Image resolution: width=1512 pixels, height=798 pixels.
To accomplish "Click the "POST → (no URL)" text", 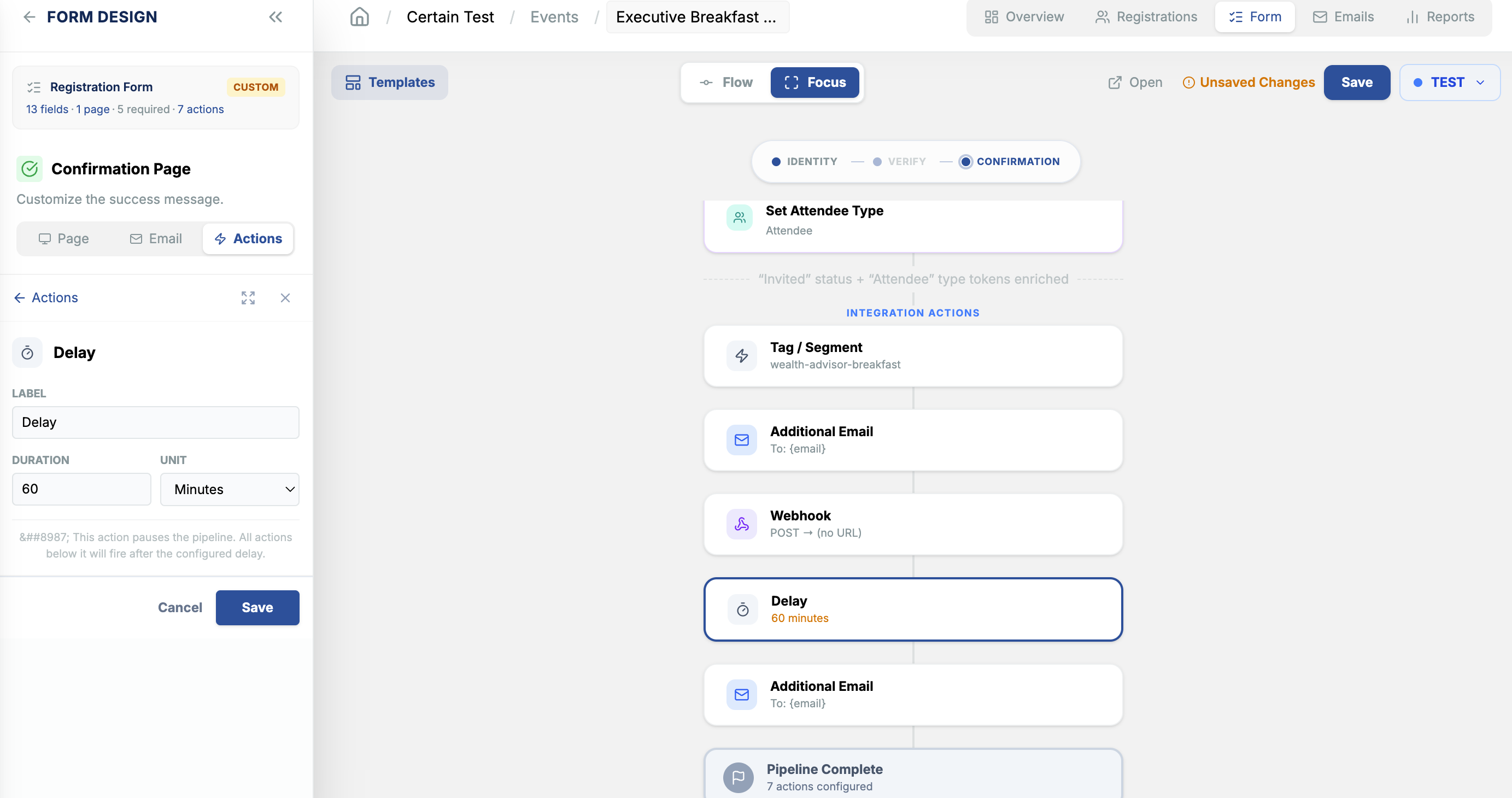I will (x=816, y=533).
